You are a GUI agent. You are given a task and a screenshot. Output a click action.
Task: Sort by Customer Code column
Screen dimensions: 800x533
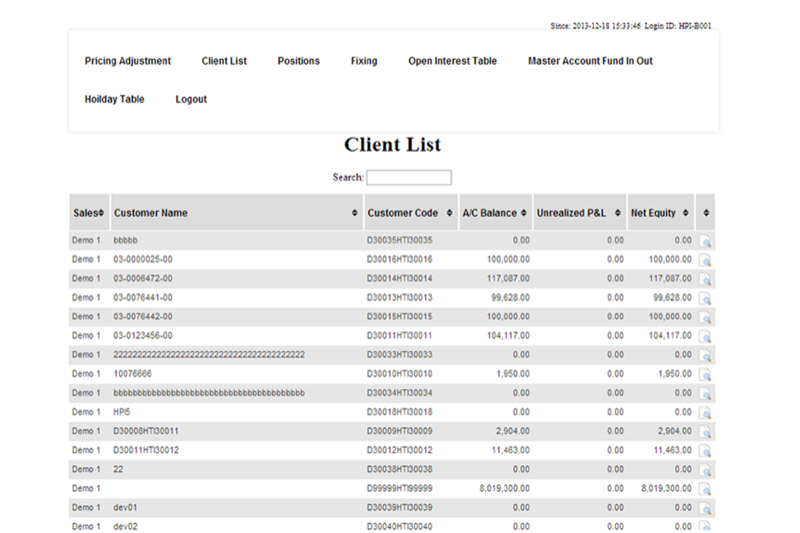click(x=411, y=213)
